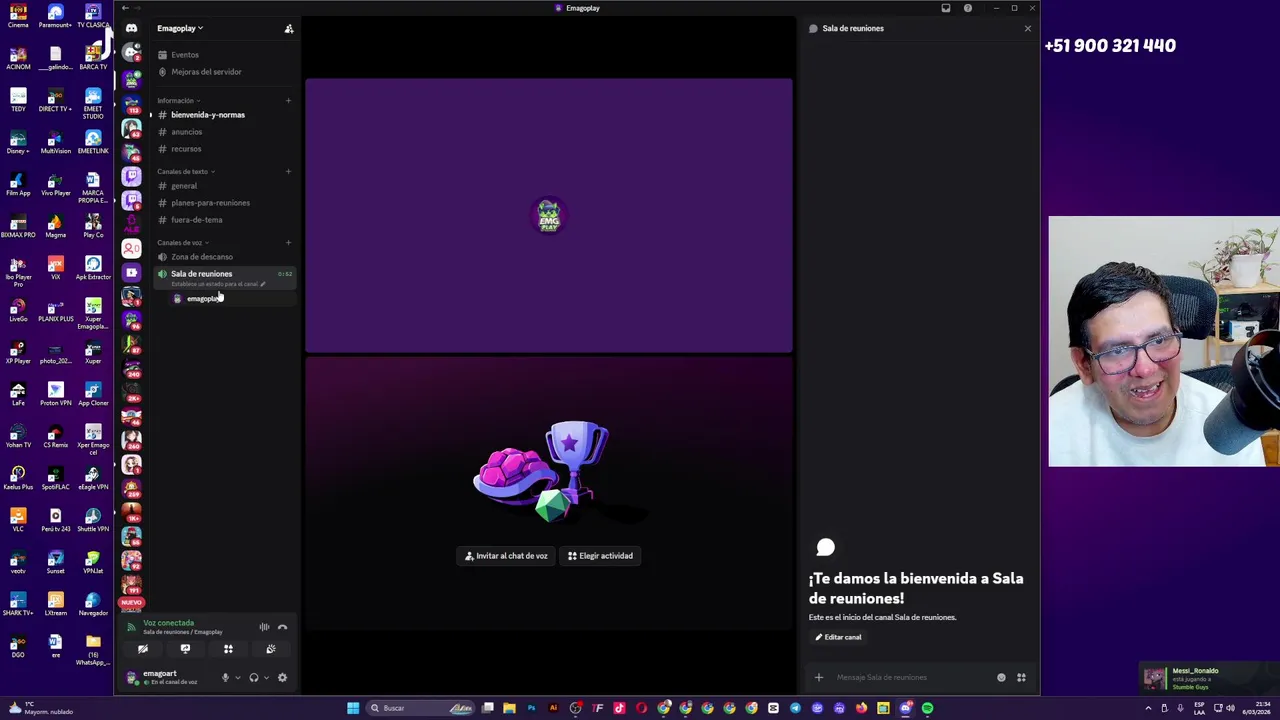Deafen audio with headphones icon
The image size is (1280, 720).
[254, 678]
